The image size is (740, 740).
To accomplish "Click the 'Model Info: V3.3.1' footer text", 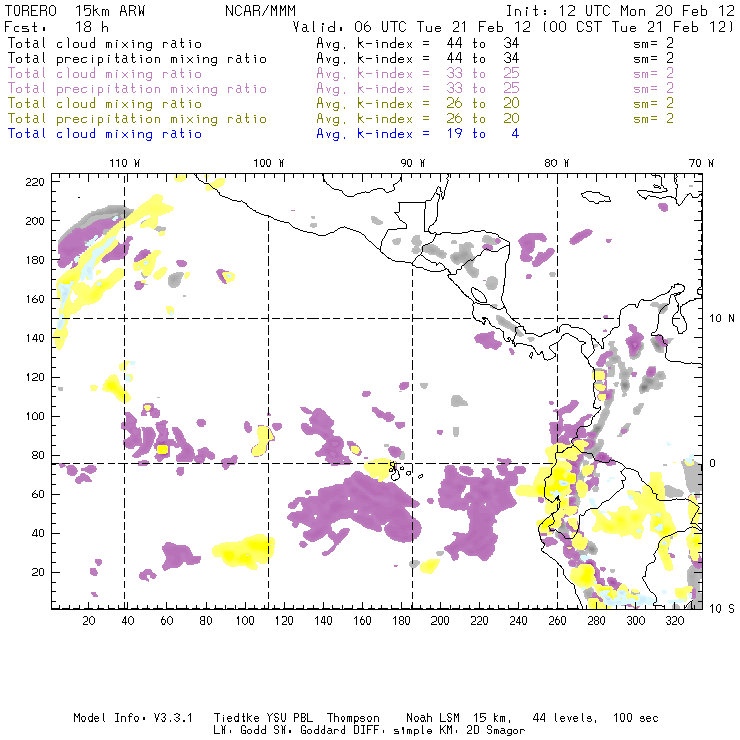I will 133,718.
